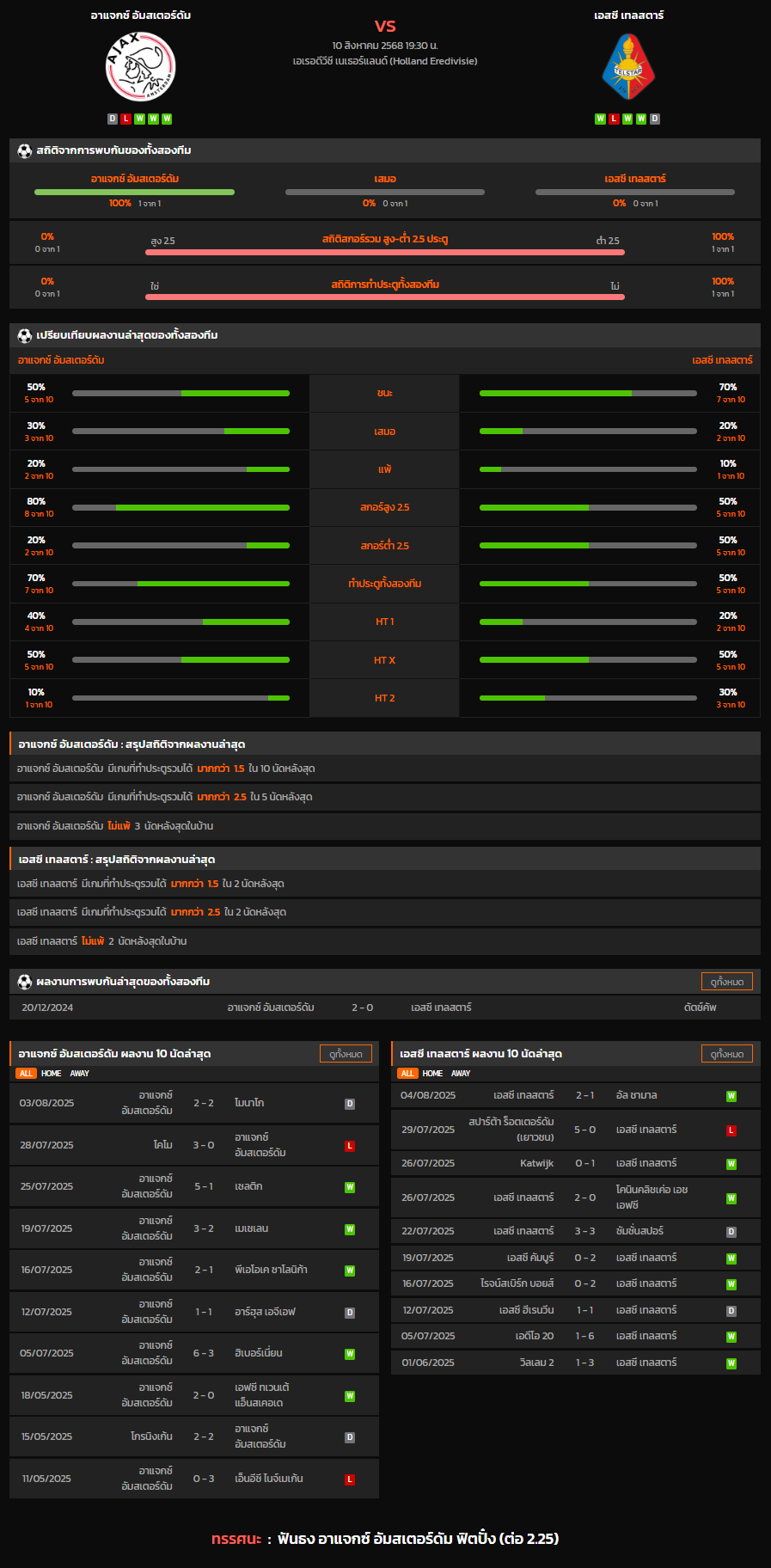
Task: Click the soccer ball icon beside latest meetings header
Action: pyautogui.click(x=25, y=981)
